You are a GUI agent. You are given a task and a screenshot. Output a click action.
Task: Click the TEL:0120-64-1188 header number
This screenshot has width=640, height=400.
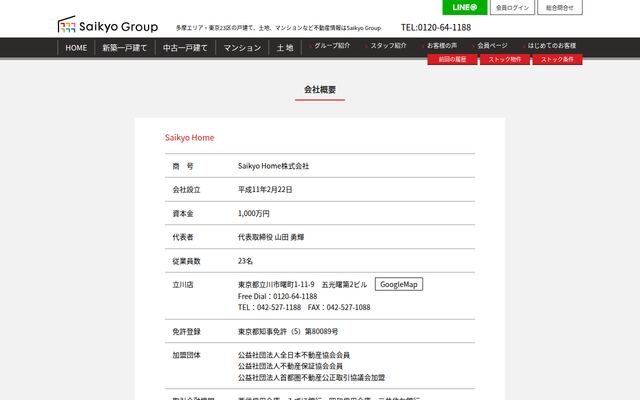point(436,27)
